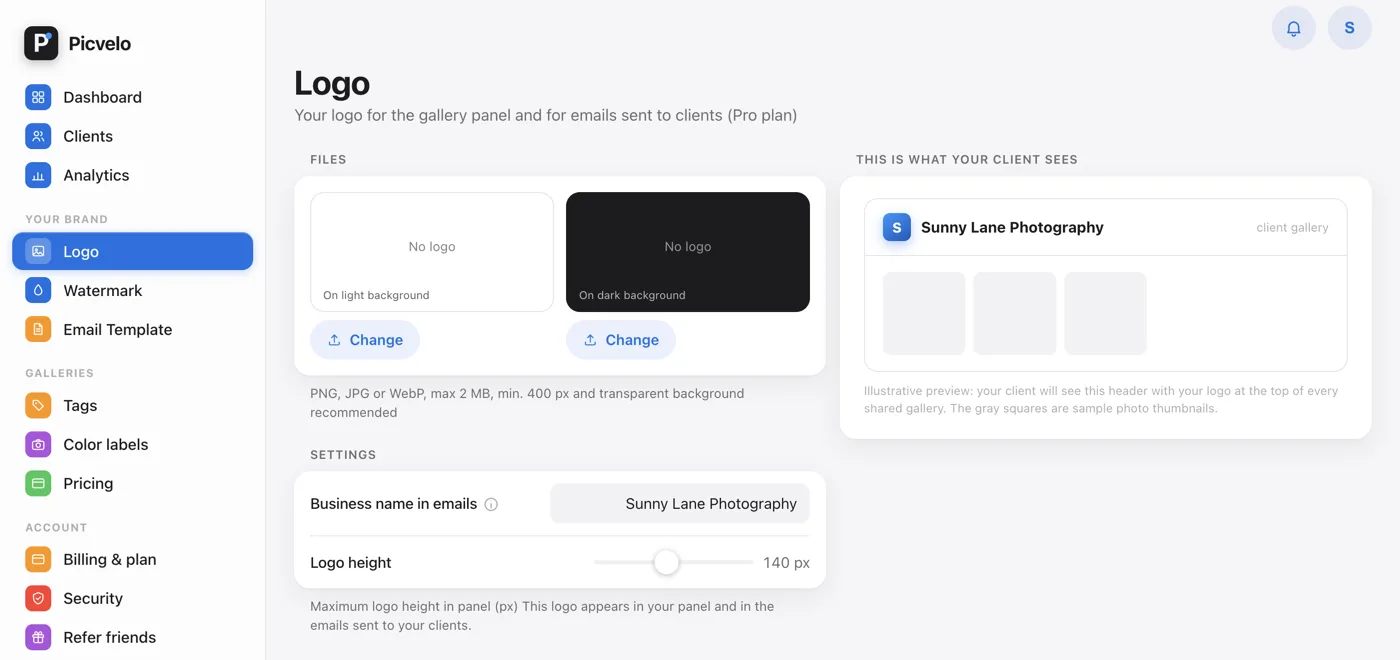
Task: Click the Analytics bar chart icon
Action: click(38, 175)
